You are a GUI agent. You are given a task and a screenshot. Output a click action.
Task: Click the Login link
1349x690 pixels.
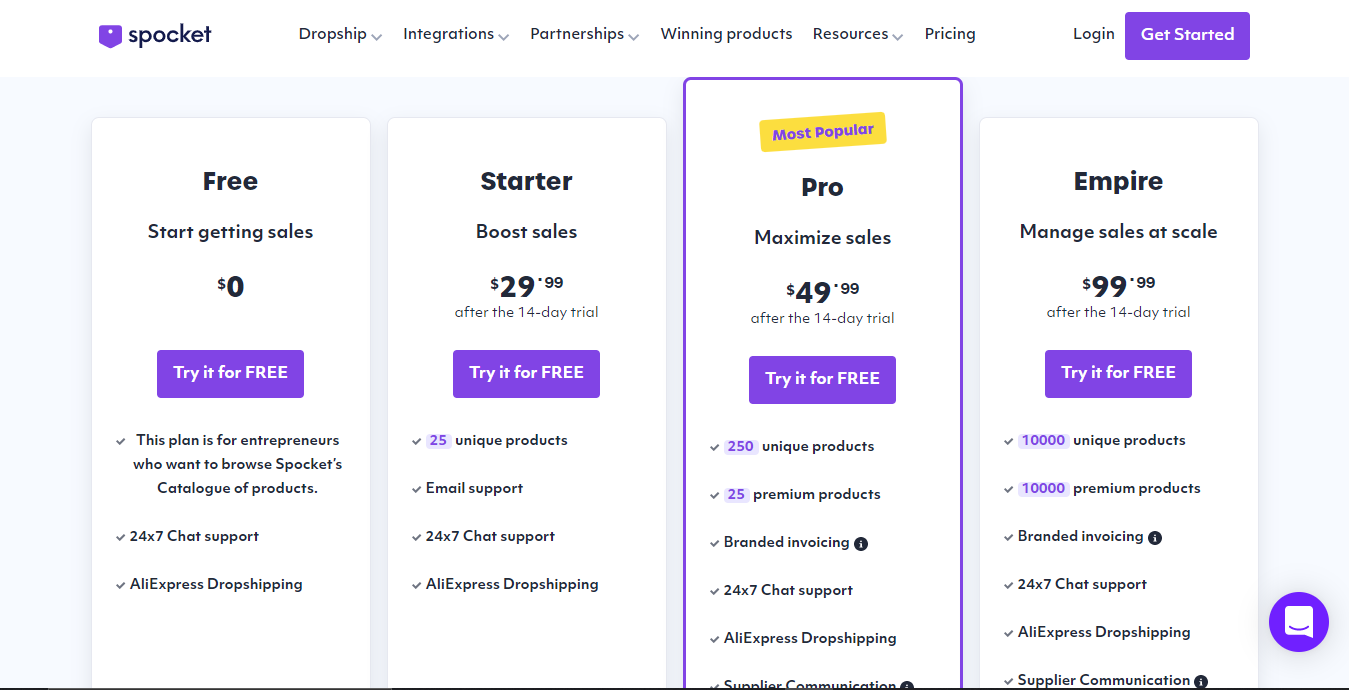[x=1093, y=34]
